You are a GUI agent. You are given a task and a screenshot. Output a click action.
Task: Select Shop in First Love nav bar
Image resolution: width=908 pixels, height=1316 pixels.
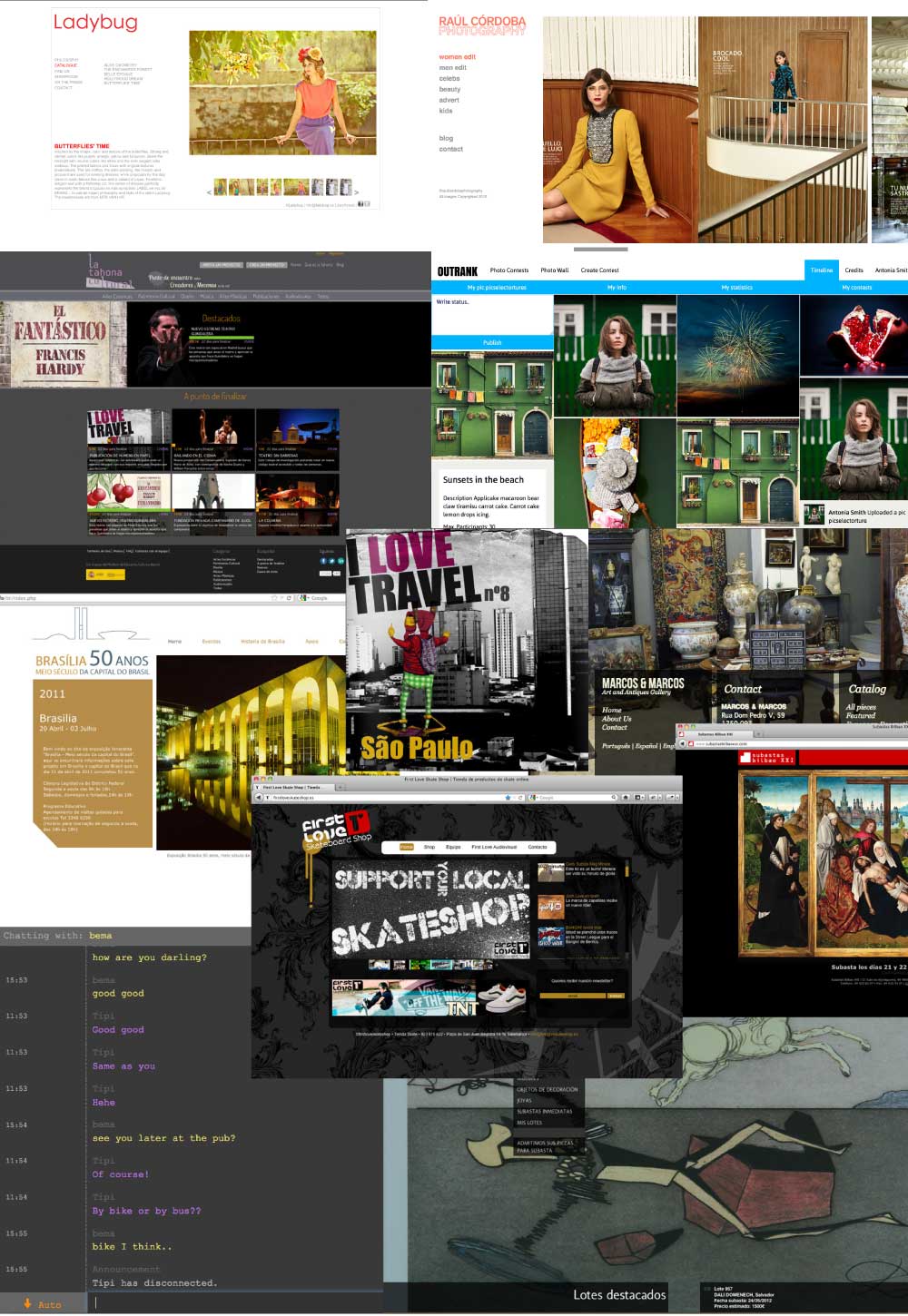pyautogui.click(x=429, y=847)
